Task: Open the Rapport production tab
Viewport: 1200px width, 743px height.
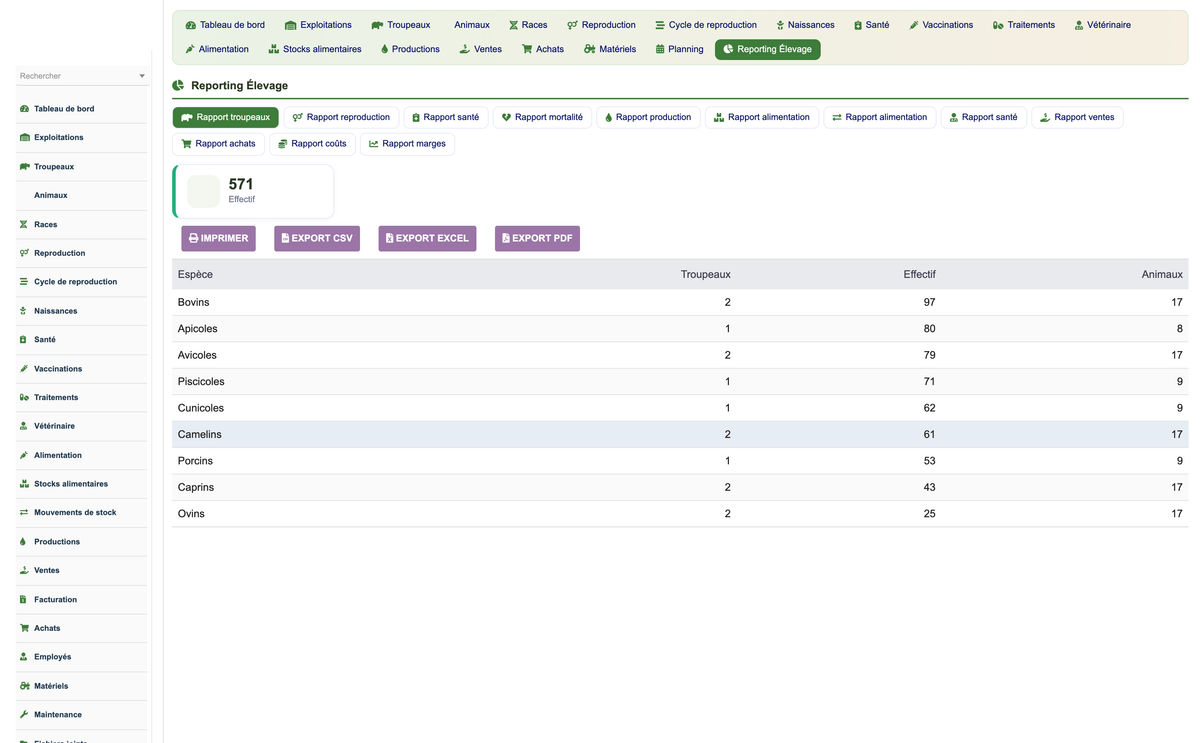Action: pos(648,117)
